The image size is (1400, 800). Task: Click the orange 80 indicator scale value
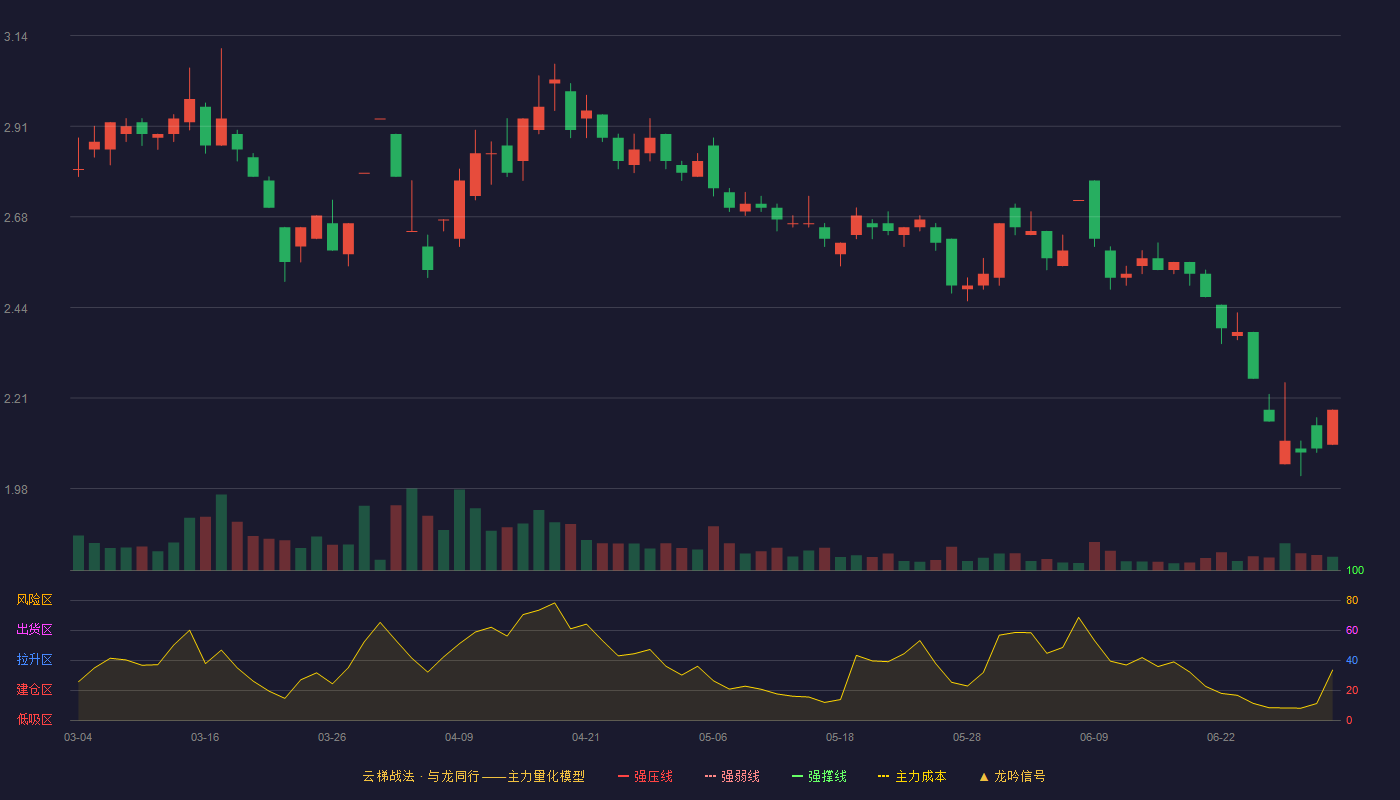[x=1352, y=600]
